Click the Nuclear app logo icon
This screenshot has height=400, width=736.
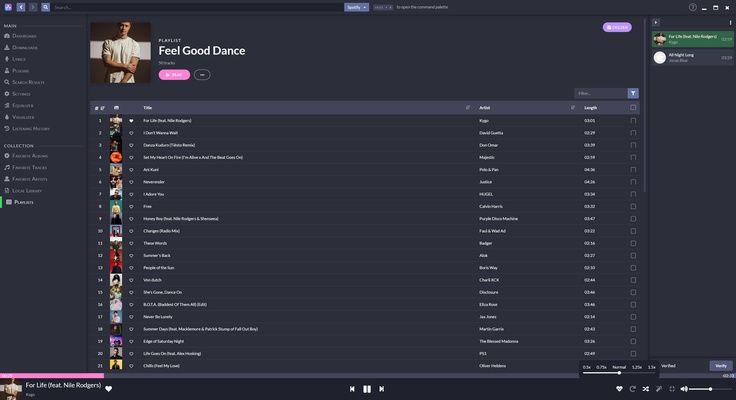coord(8,7)
